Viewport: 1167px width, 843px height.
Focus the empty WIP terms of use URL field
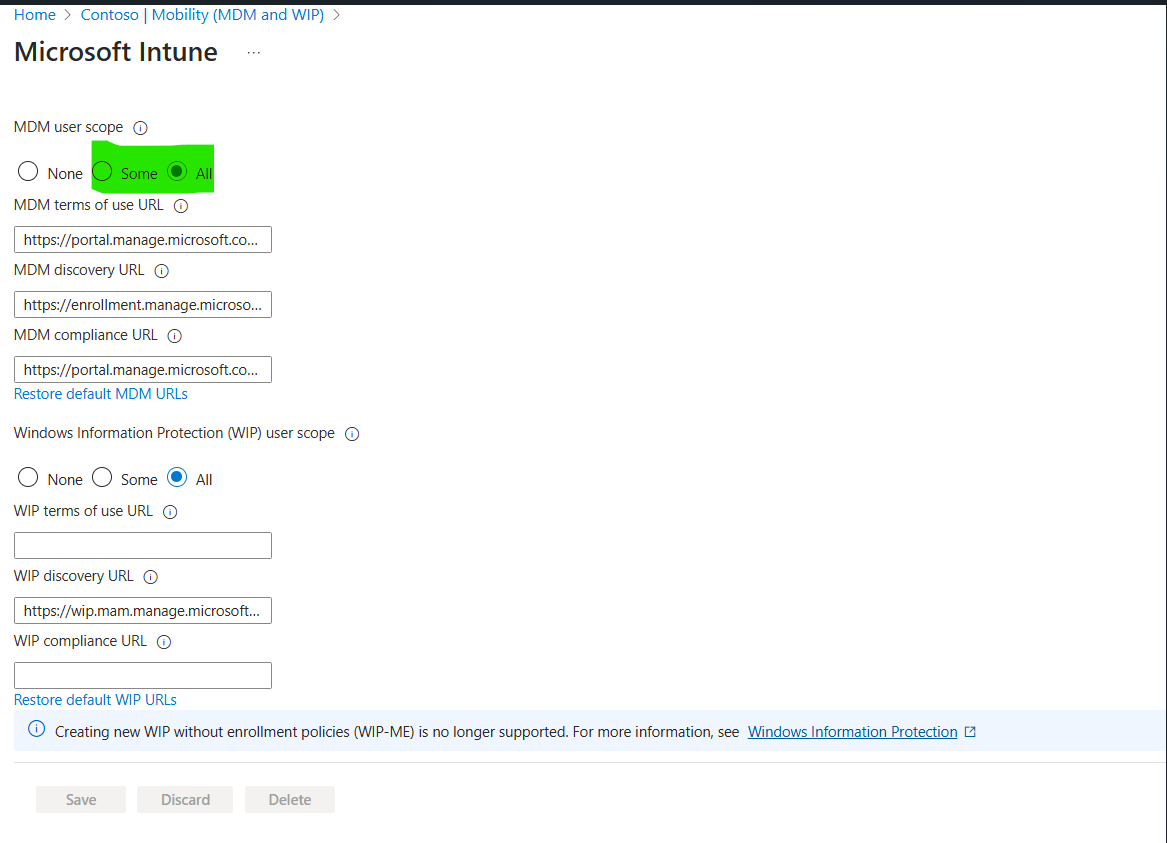143,545
